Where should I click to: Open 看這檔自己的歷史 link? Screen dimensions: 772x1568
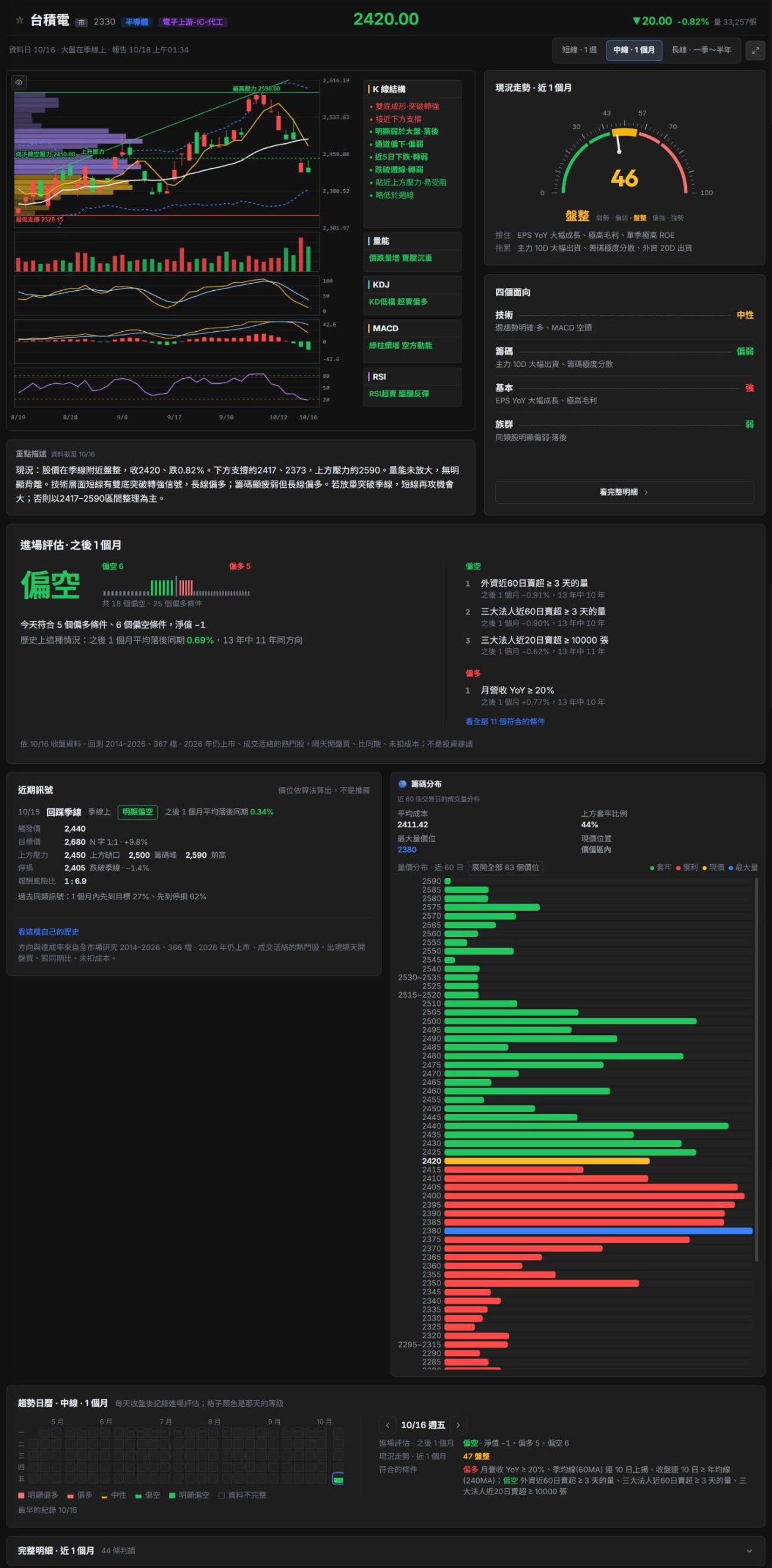(48, 932)
